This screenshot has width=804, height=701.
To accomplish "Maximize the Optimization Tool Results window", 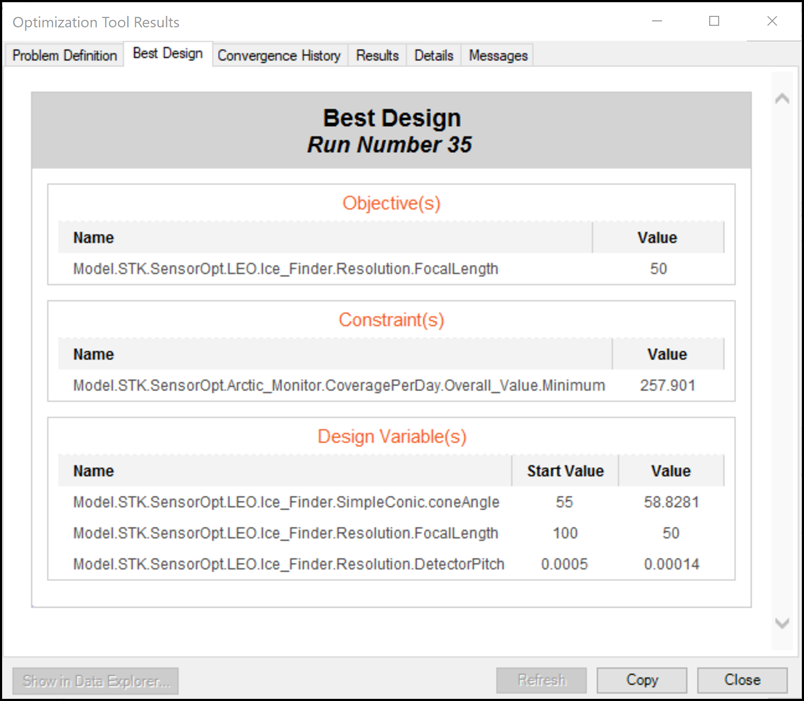I will click(x=714, y=21).
